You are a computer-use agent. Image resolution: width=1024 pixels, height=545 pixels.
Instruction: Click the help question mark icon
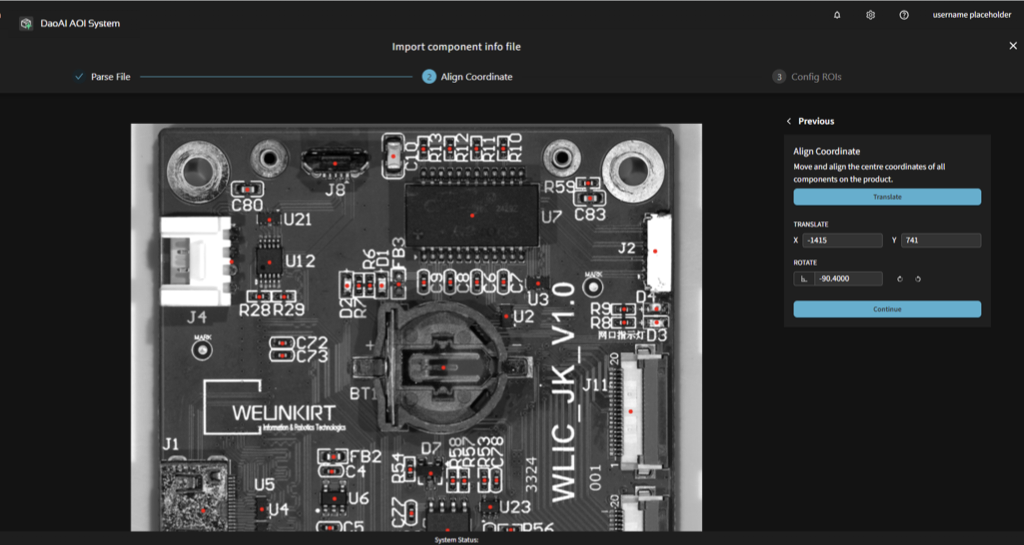tap(904, 15)
